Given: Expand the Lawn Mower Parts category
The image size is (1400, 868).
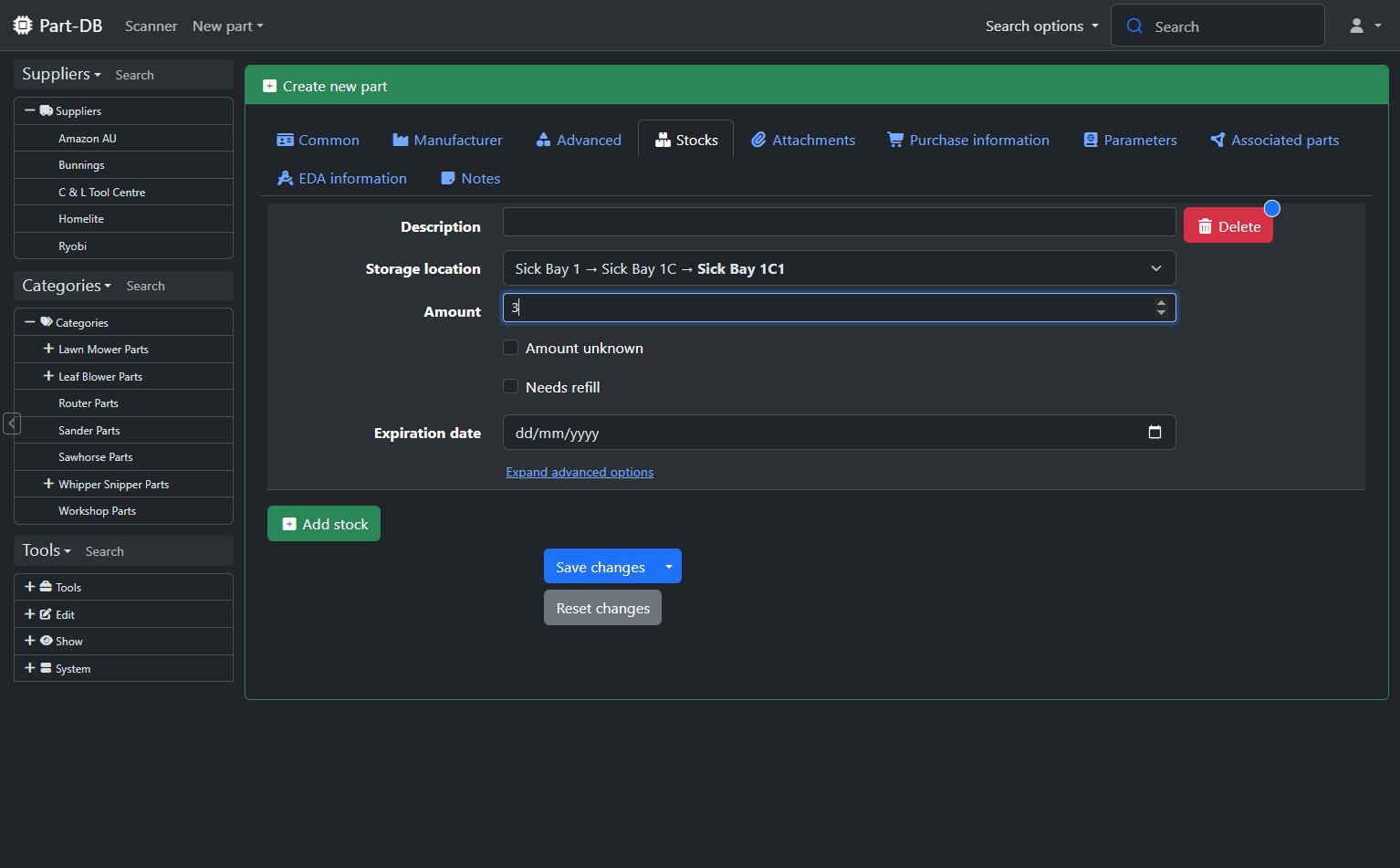Looking at the screenshot, I should pyautogui.click(x=48, y=349).
